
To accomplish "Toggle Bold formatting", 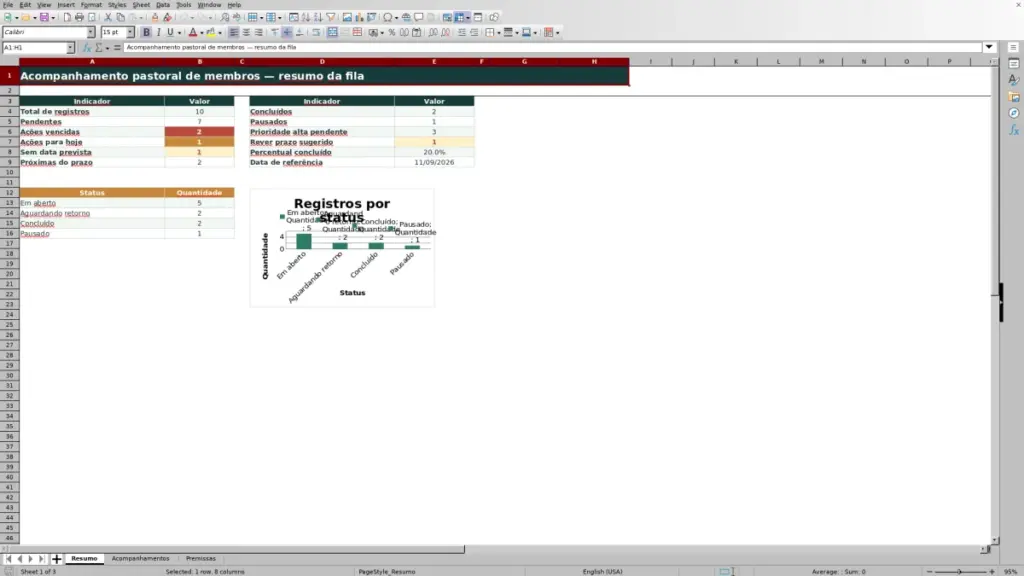I will pyautogui.click(x=146, y=33).
